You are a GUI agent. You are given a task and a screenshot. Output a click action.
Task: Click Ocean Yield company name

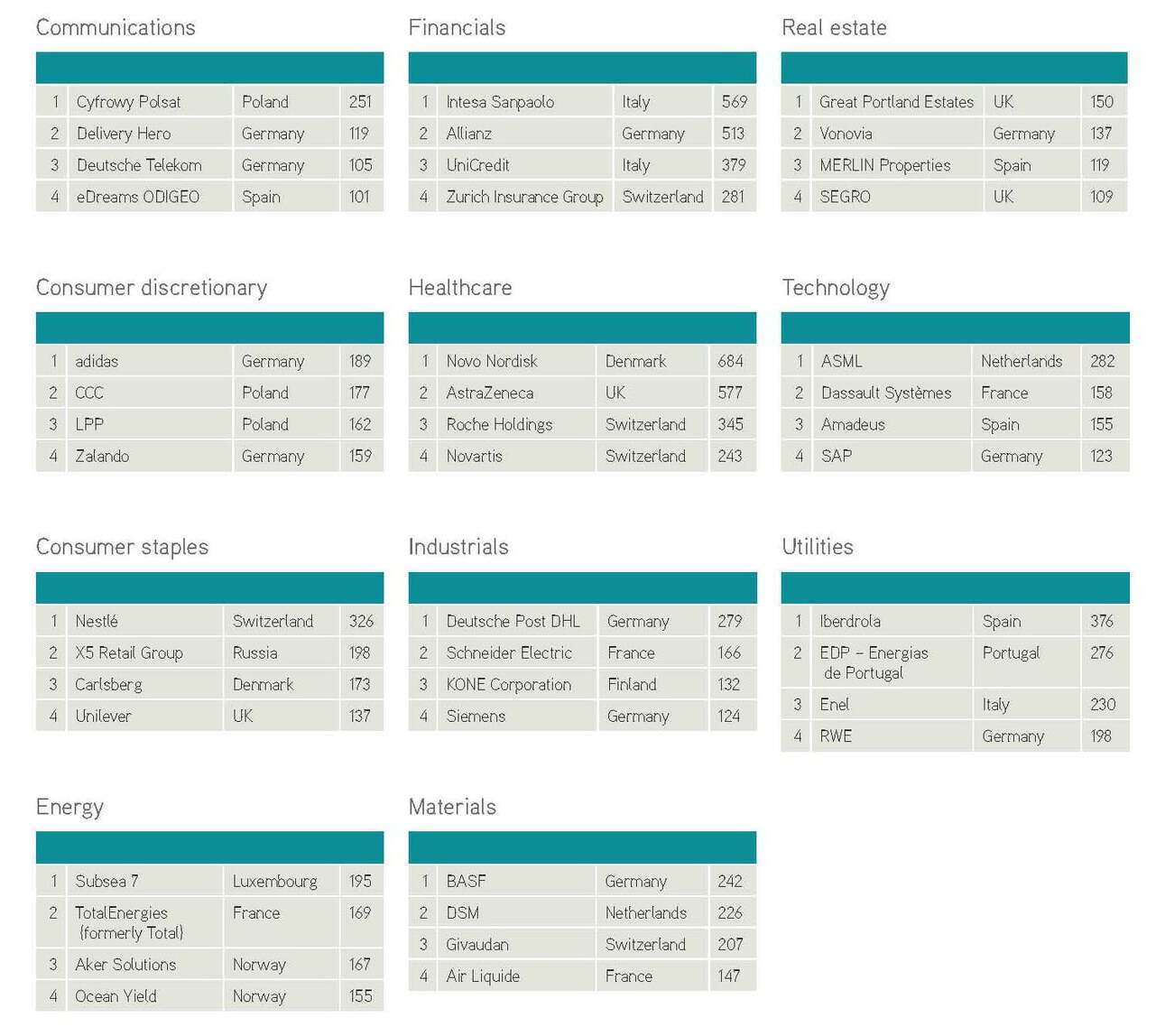tap(116, 996)
